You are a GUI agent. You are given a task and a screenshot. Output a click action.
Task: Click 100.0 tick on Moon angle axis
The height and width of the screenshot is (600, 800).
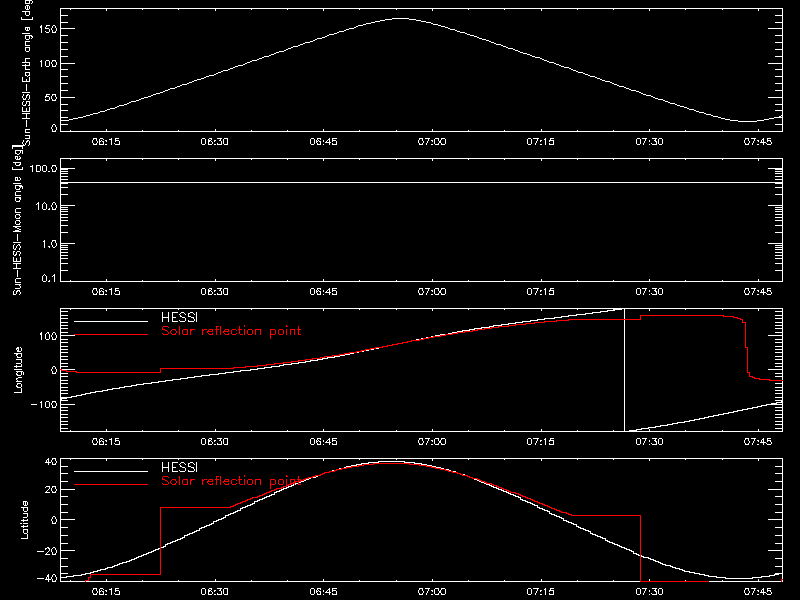coord(44,169)
